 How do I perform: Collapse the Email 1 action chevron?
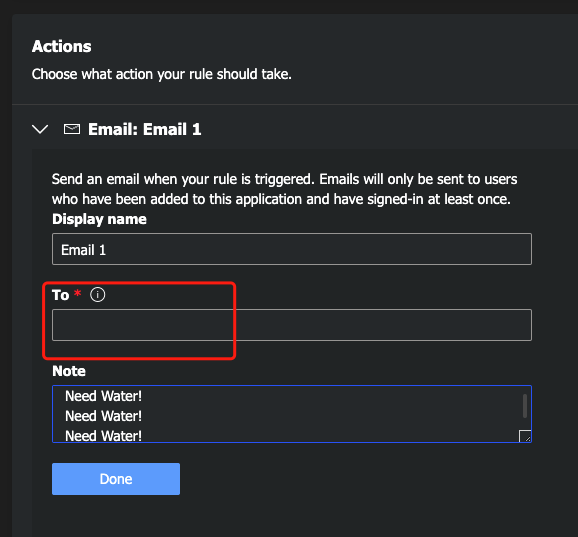pyautogui.click(x=40, y=129)
